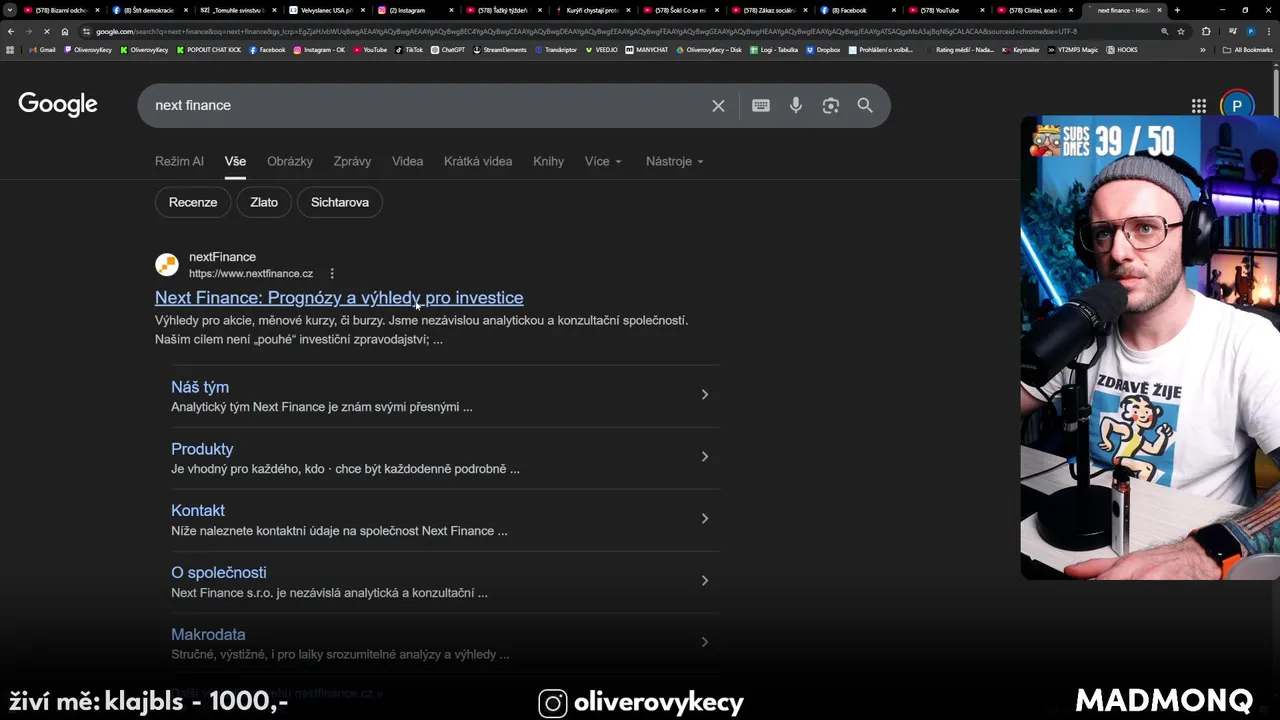1280x720 pixels.
Task: Open the O společnosti sitelink
Action: 219,573
